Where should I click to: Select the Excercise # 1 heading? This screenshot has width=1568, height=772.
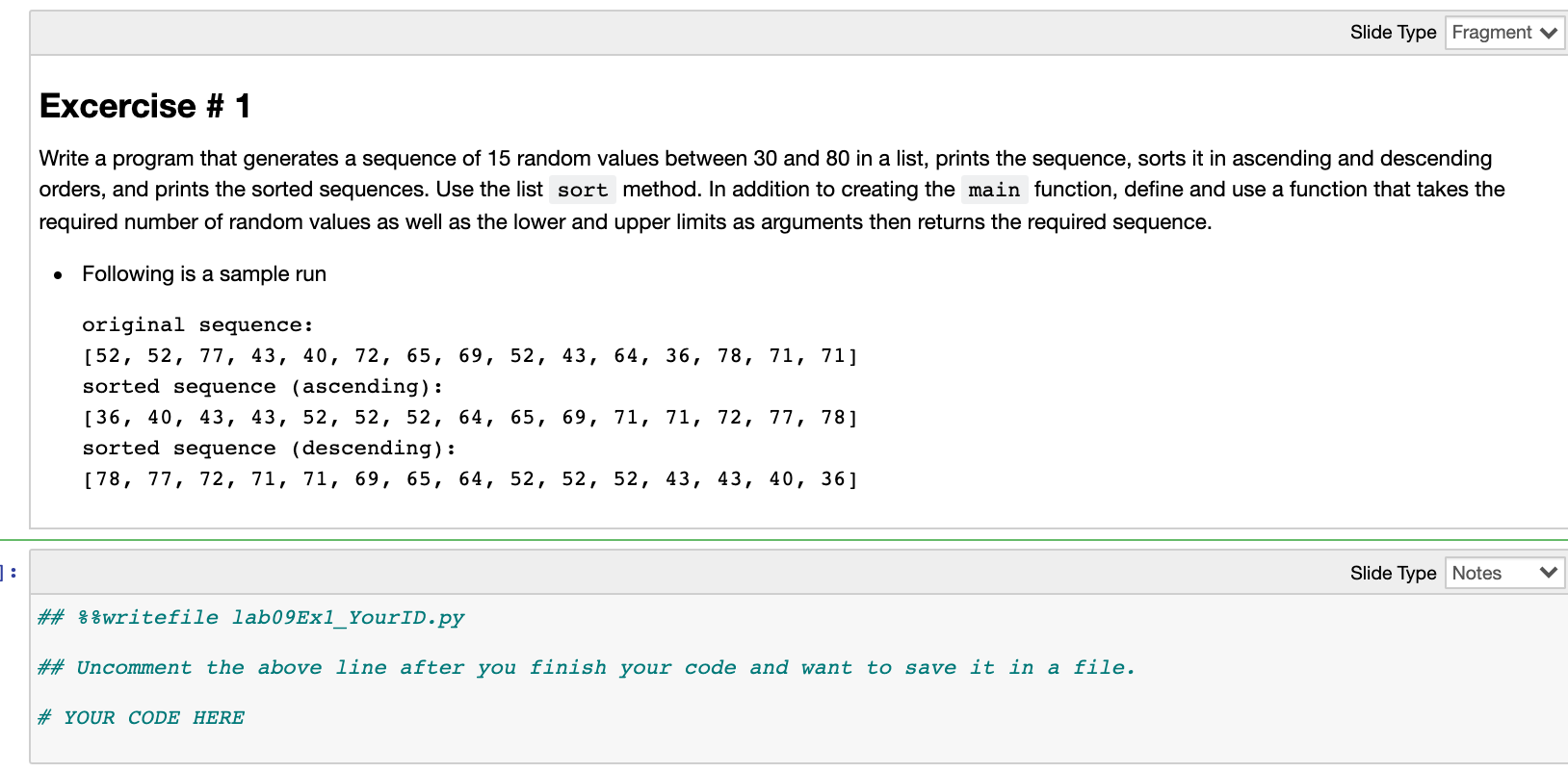tap(144, 106)
